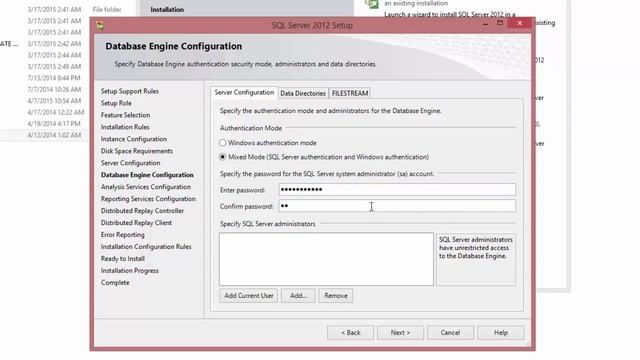The image size is (640, 360).
Task: Click Ready to Install step
Action: click(x=123, y=259)
